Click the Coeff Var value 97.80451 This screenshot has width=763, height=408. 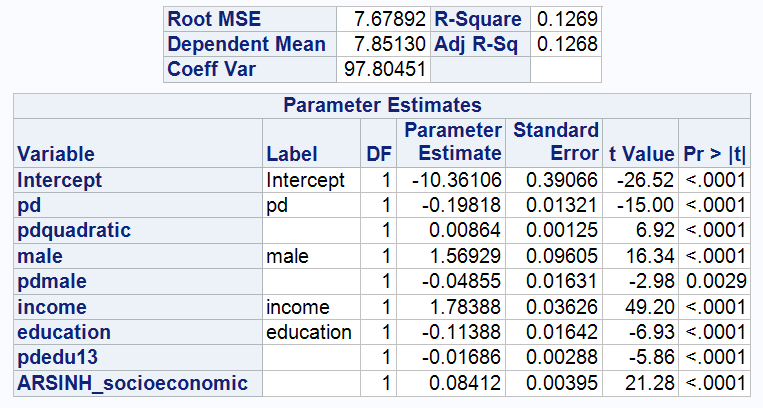point(382,70)
